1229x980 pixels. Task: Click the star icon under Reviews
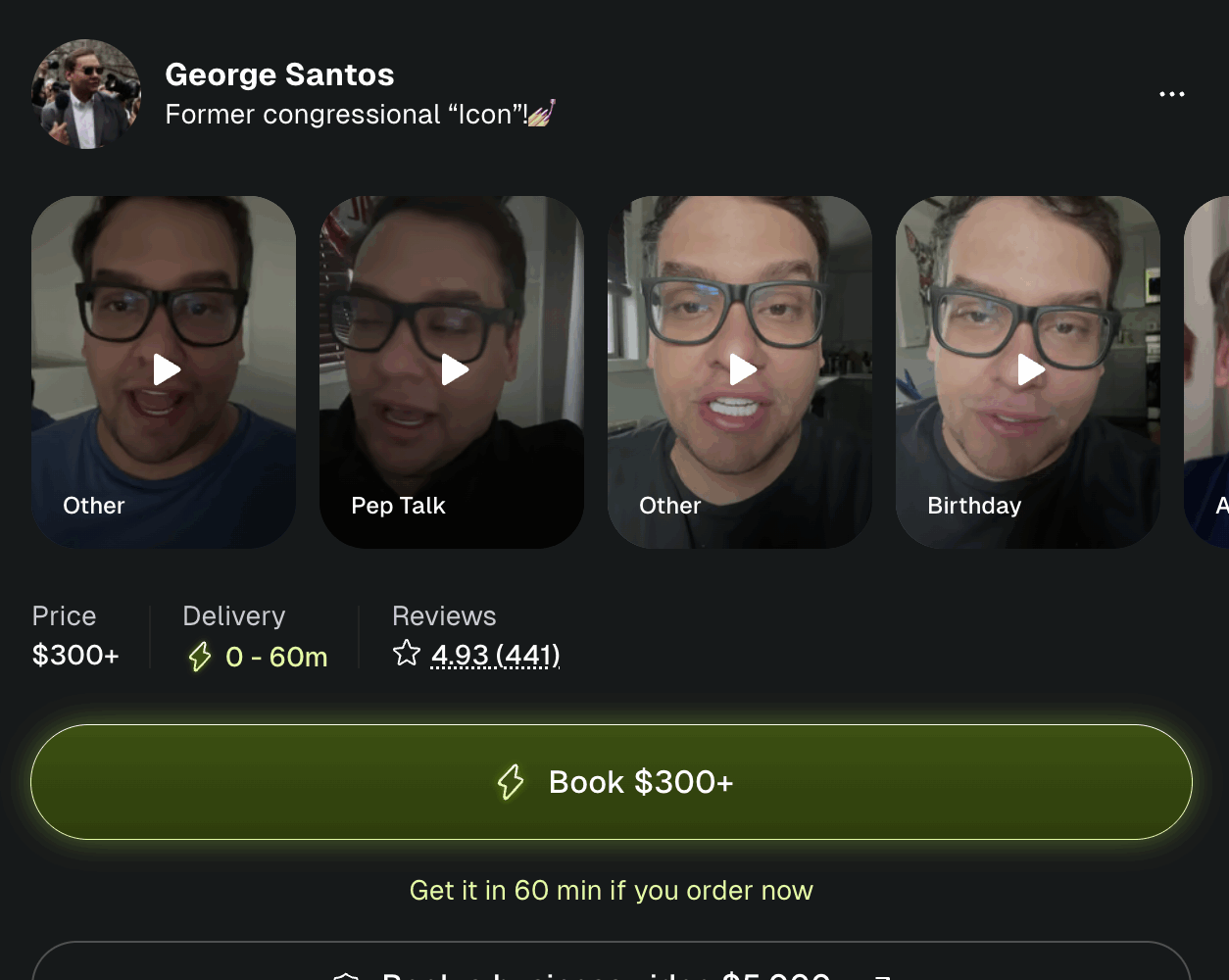[x=407, y=654]
